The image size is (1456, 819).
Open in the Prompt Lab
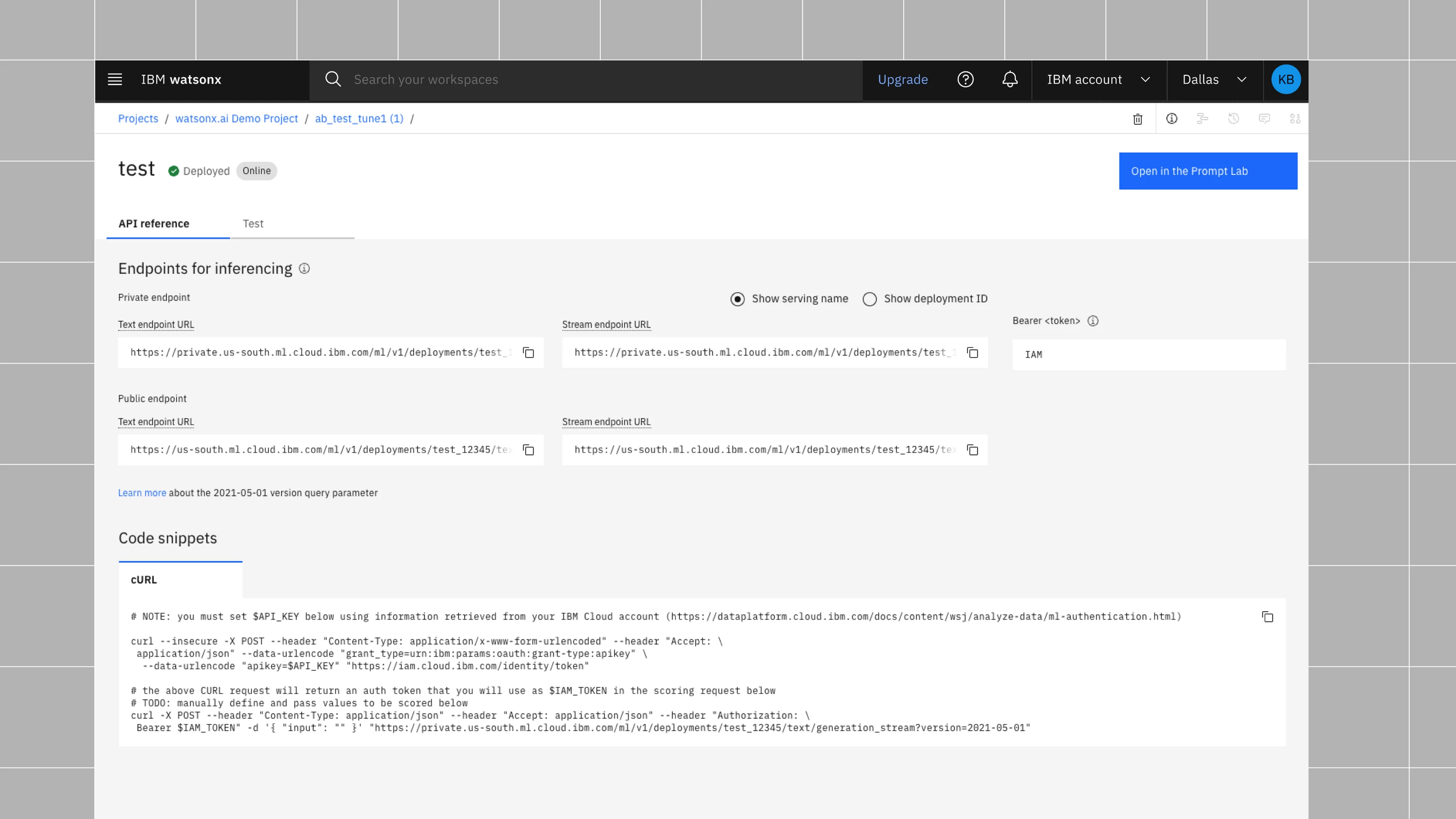coord(1208,171)
